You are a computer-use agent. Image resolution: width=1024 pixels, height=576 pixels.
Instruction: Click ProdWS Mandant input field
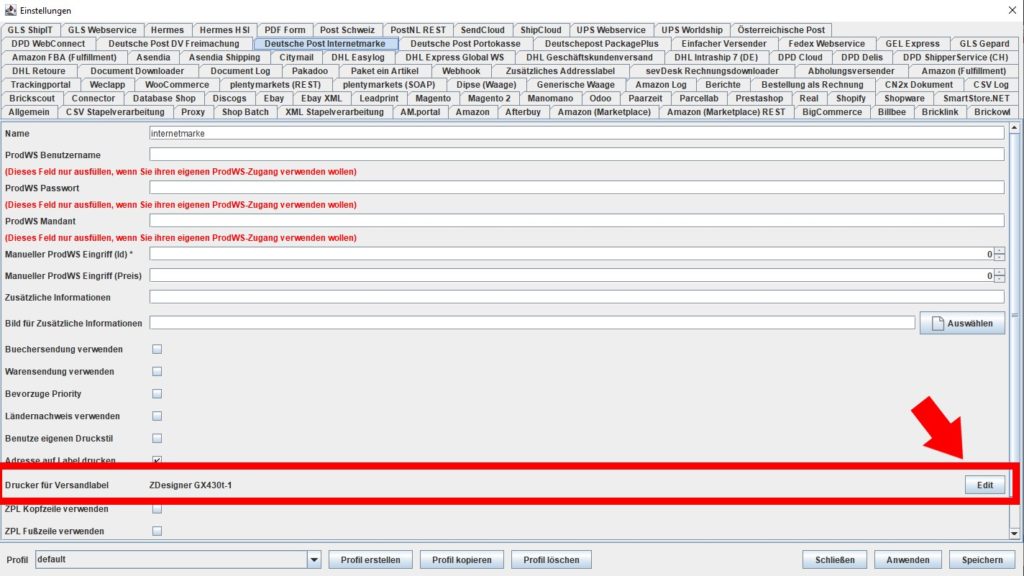pos(577,221)
